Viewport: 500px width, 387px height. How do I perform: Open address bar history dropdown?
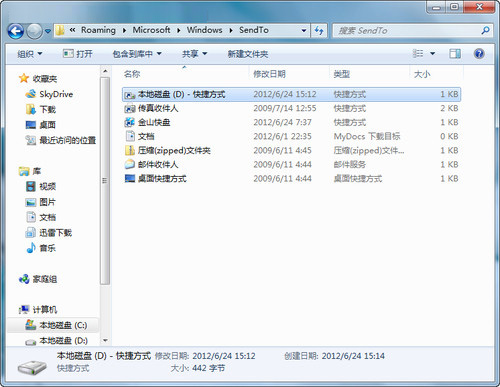click(304, 30)
